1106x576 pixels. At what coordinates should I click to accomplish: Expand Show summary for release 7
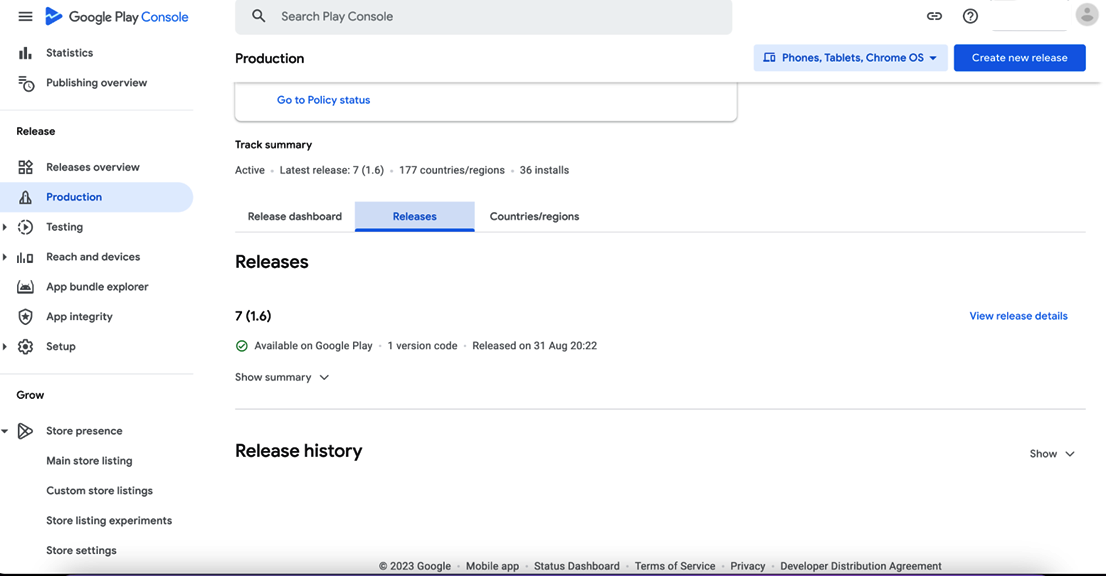point(282,378)
